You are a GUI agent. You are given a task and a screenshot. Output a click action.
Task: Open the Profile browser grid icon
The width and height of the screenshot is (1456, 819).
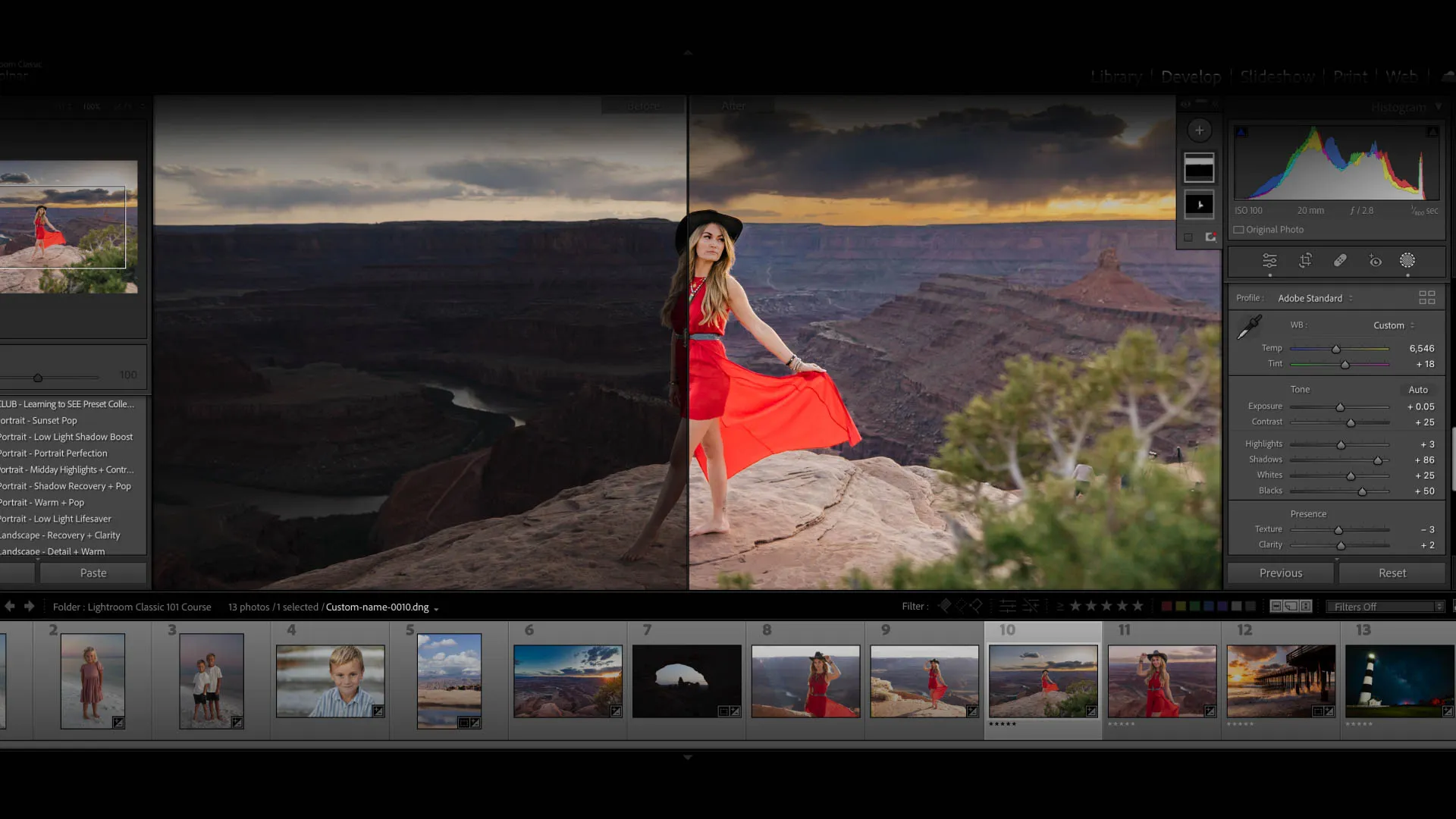point(1426,298)
